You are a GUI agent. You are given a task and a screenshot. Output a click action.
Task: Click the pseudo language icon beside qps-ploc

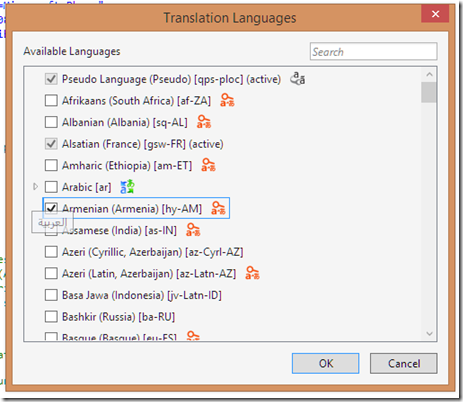pyautogui.click(x=297, y=79)
